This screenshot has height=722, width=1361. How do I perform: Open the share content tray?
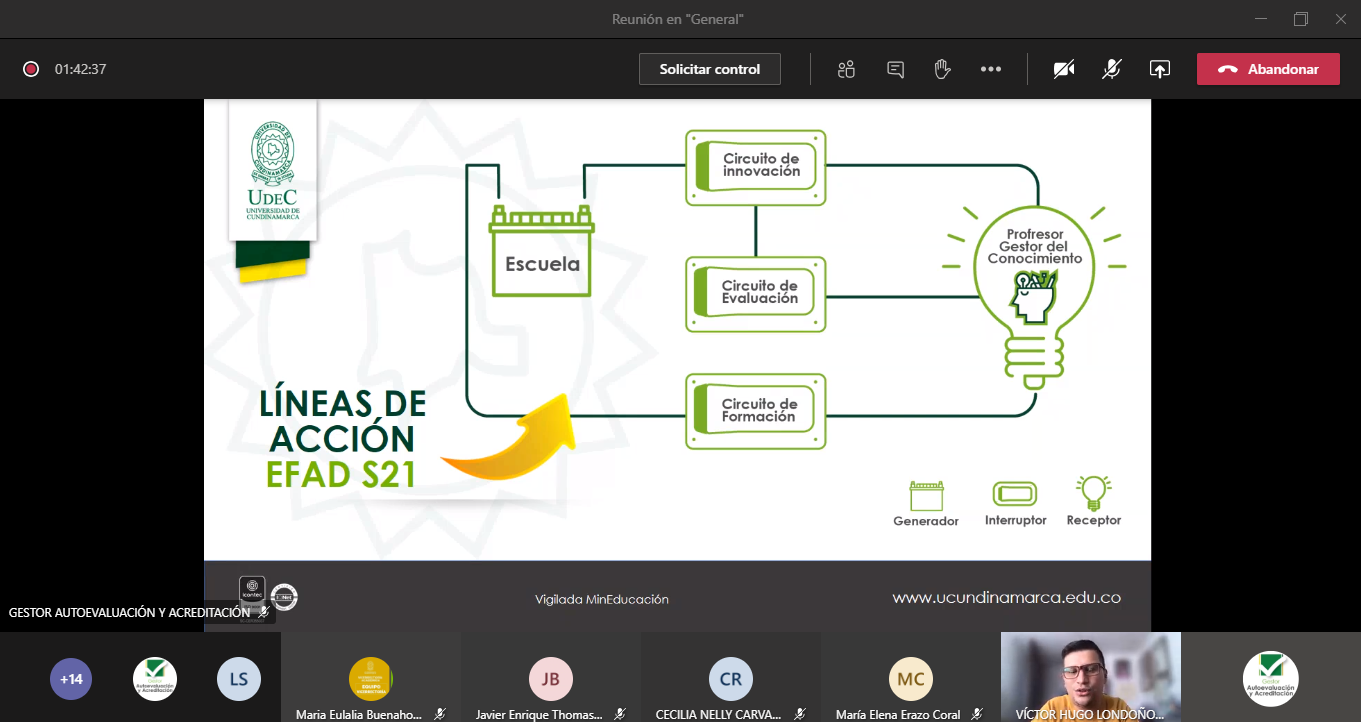pos(1160,69)
